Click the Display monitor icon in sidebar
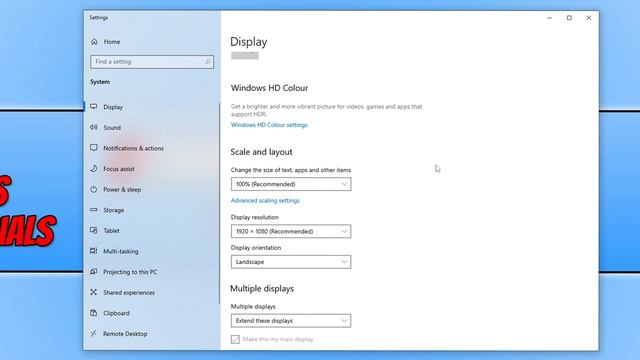This screenshot has width=640, height=360. coord(94,107)
